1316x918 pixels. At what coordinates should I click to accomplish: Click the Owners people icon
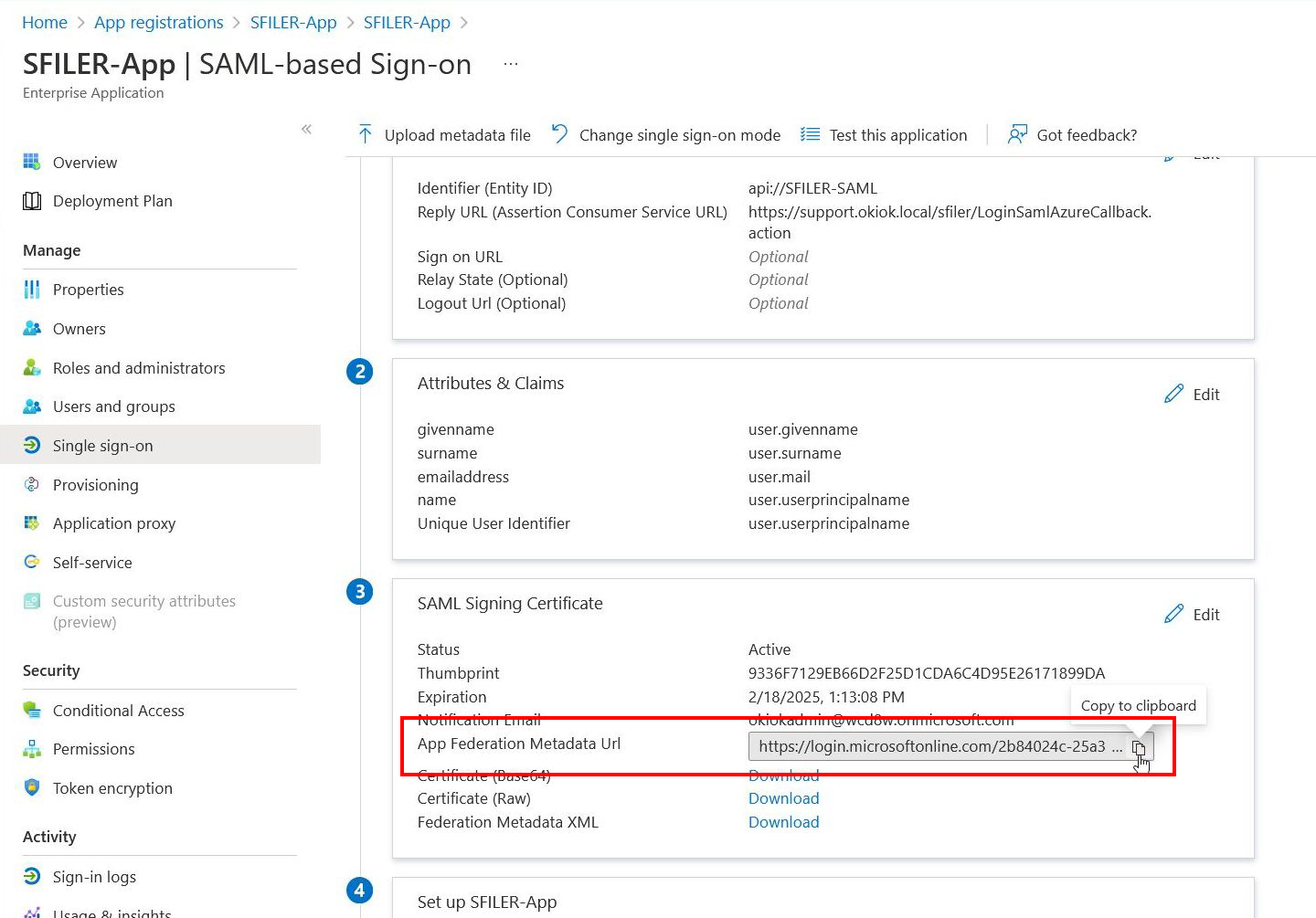tap(32, 329)
